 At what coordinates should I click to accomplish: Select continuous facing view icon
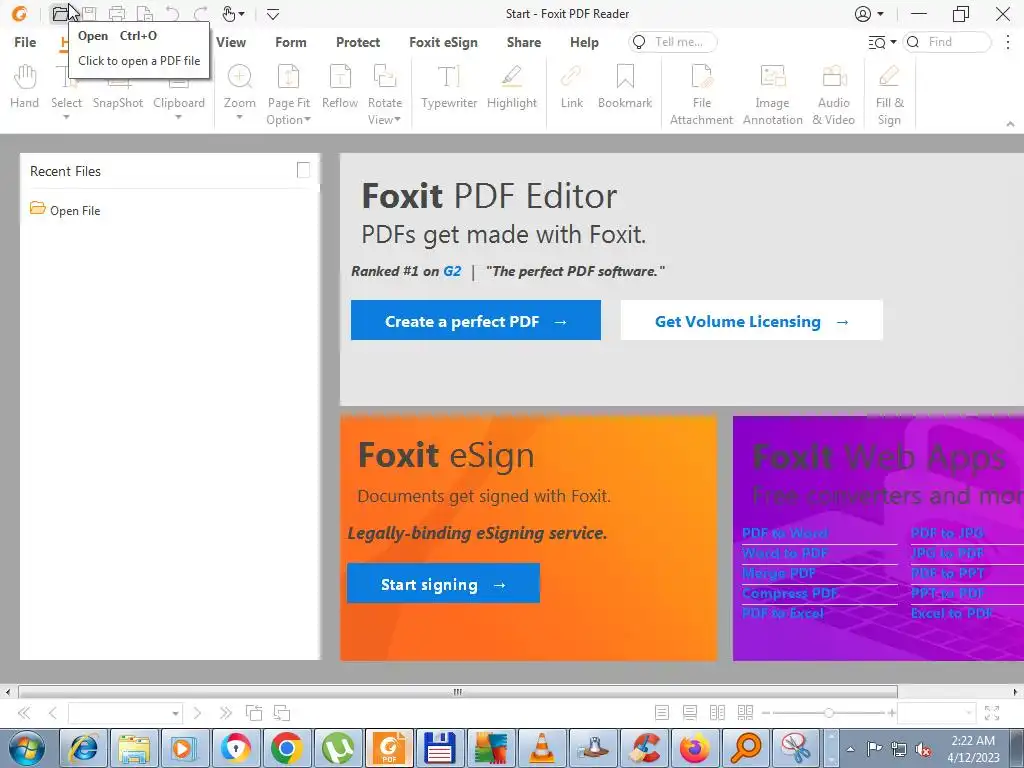coord(745,712)
